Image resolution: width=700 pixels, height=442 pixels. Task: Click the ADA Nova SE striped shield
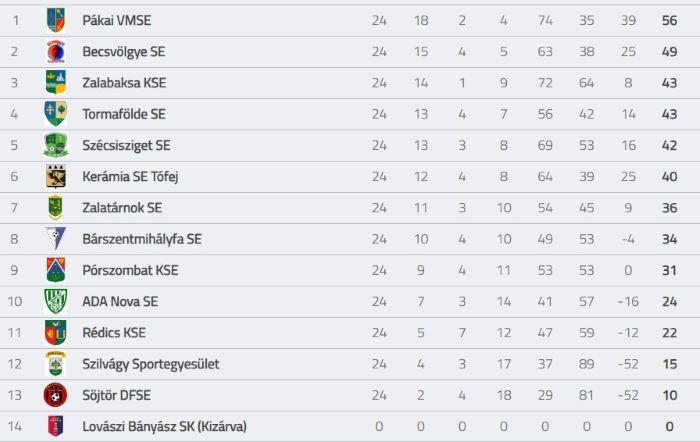[56, 301]
